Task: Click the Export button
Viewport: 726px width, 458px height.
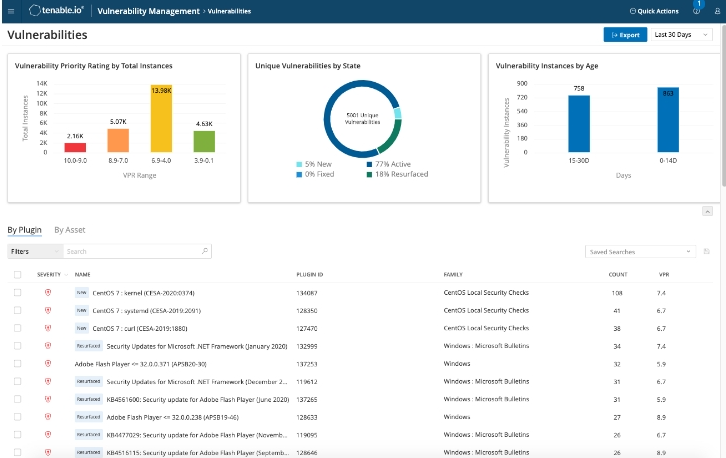Action: pyautogui.click(x=625, y=35)
